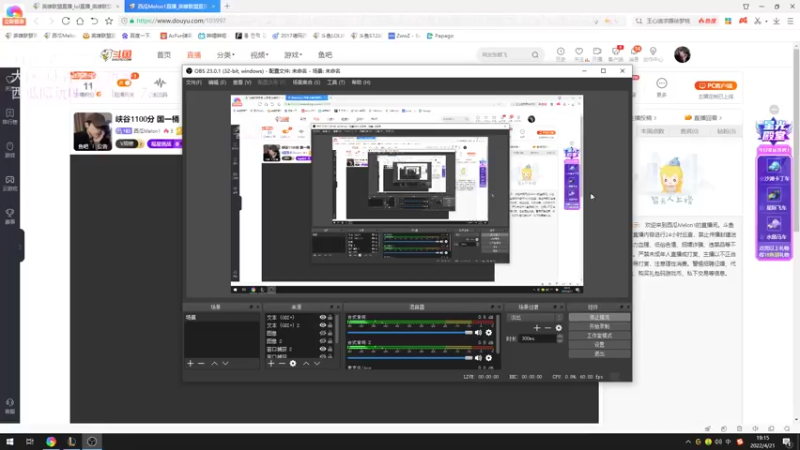Undock the Mixer panel with pin icon

492,307
